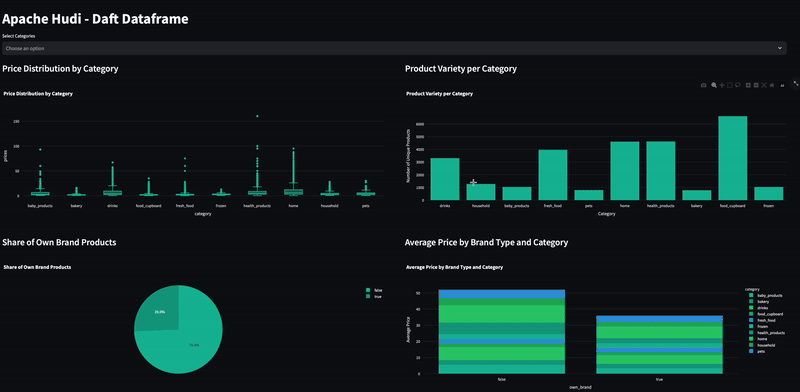Click 'Average Price by Brand Type and Category' heading
Screen dimensions: 800x392
(486, 242)
